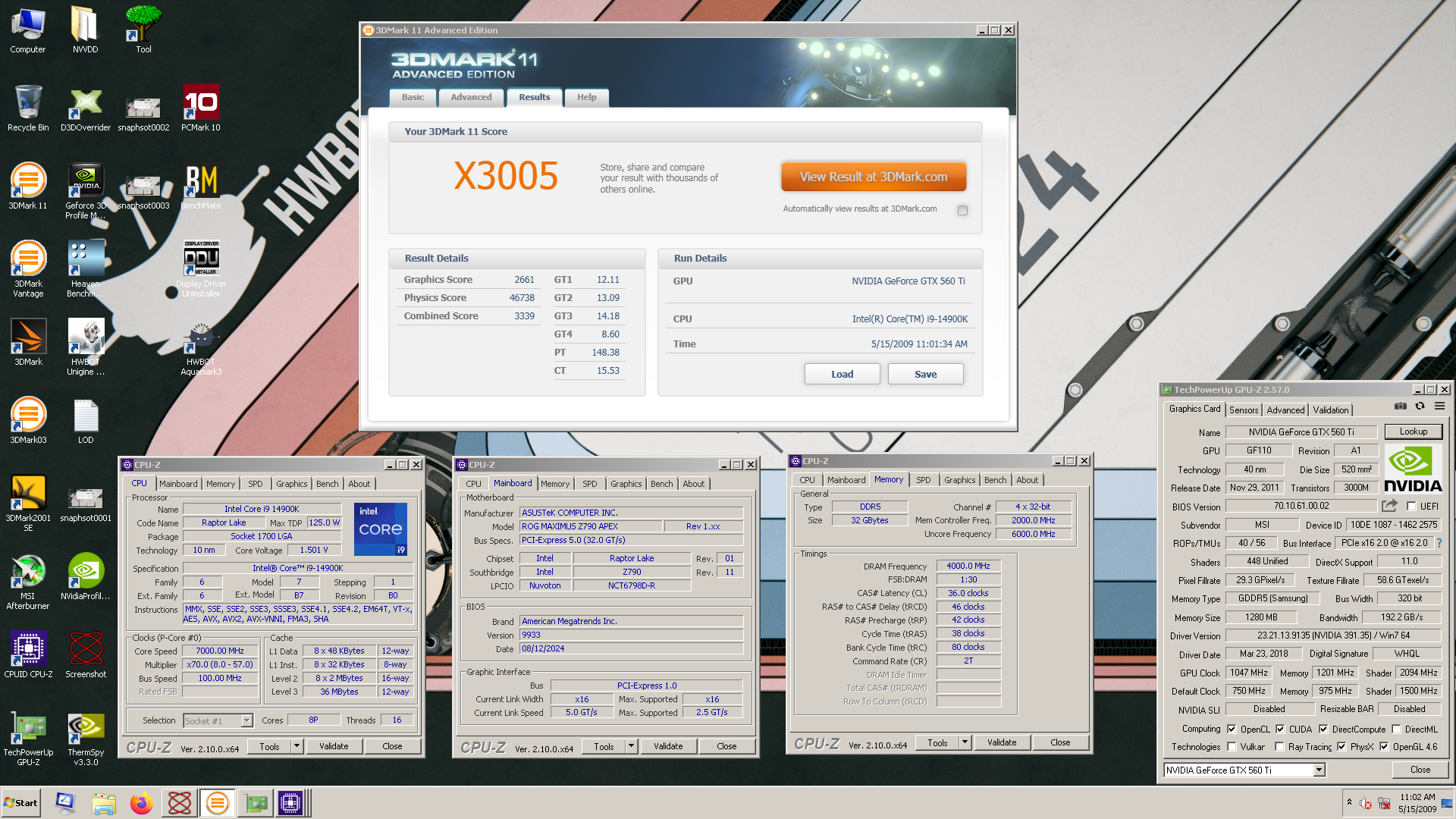Screen dimensions: 1456x819
Task: Launch Heaven Benchmark shortcut
Action: click(x=86, y=269)
